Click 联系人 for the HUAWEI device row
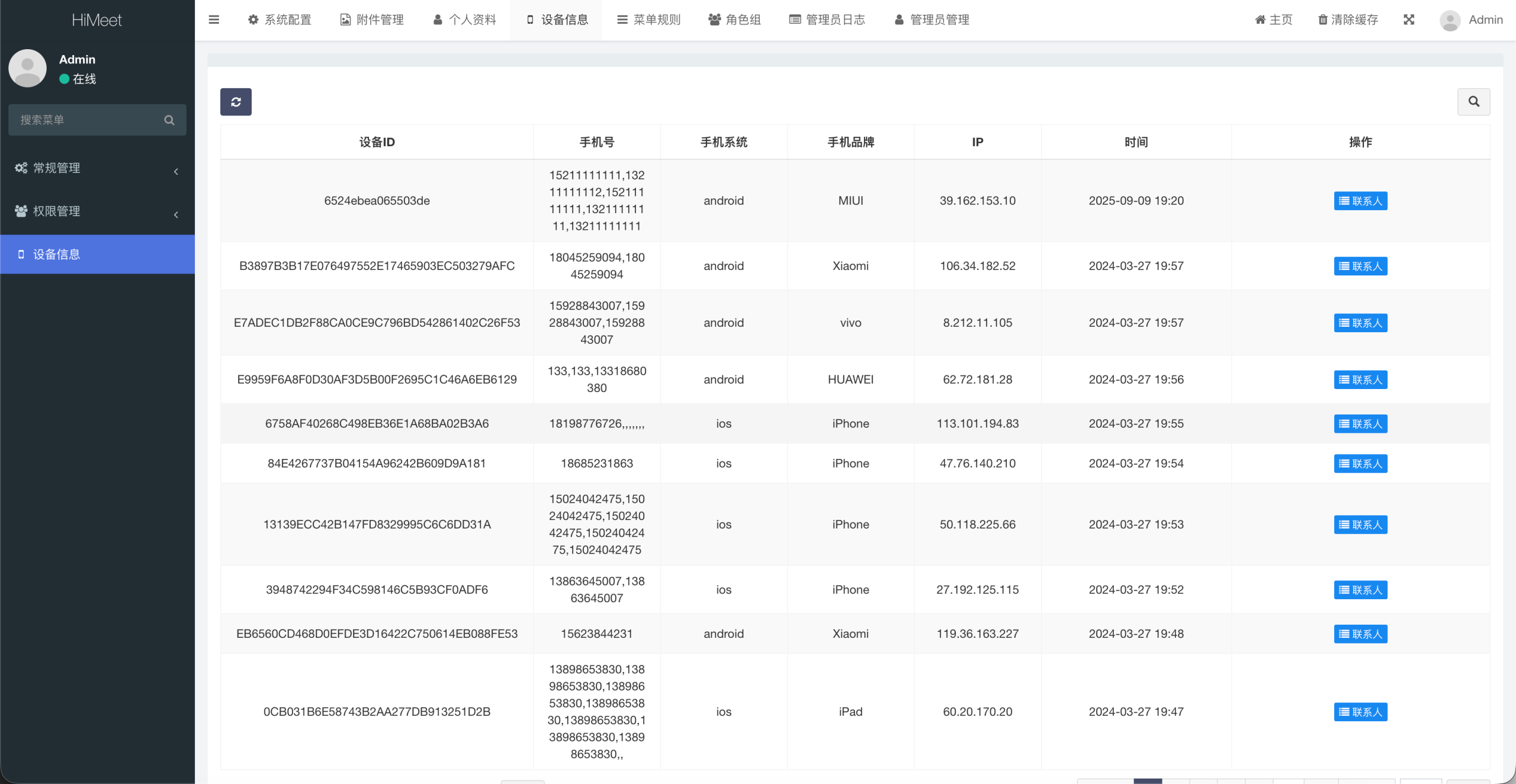This screenshot has height=784, width=1516. (x=1360, y=380)
